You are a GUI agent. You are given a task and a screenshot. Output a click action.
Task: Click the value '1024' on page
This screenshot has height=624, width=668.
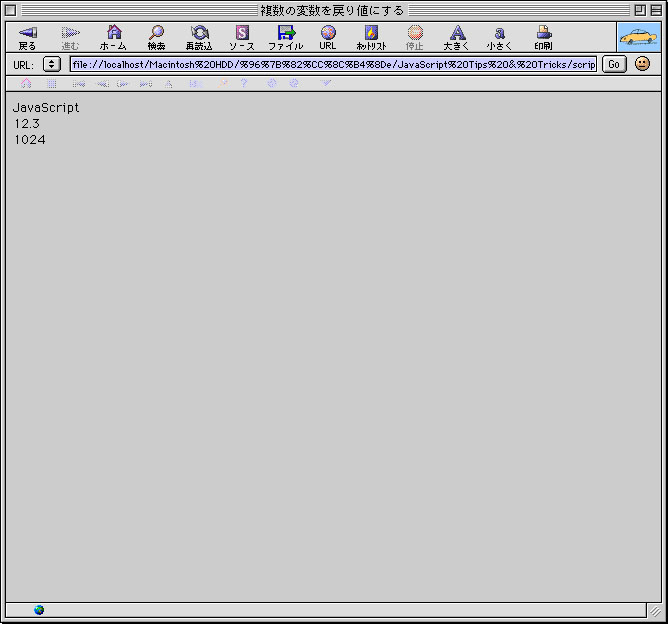pyautogui.click(x=30, y=140)
